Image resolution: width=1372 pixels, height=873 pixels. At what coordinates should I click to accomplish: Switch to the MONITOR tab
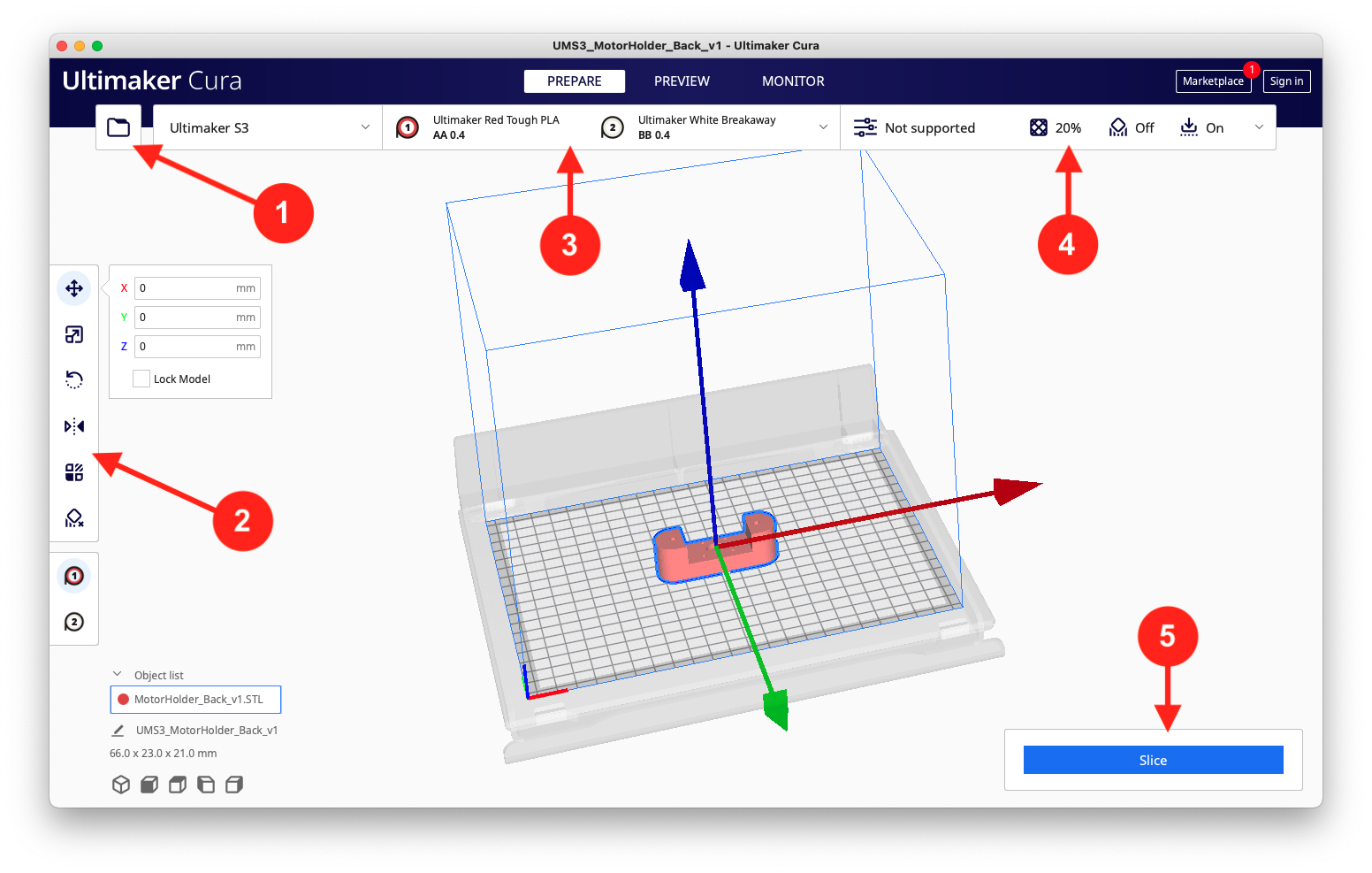[x=792, y=80]
